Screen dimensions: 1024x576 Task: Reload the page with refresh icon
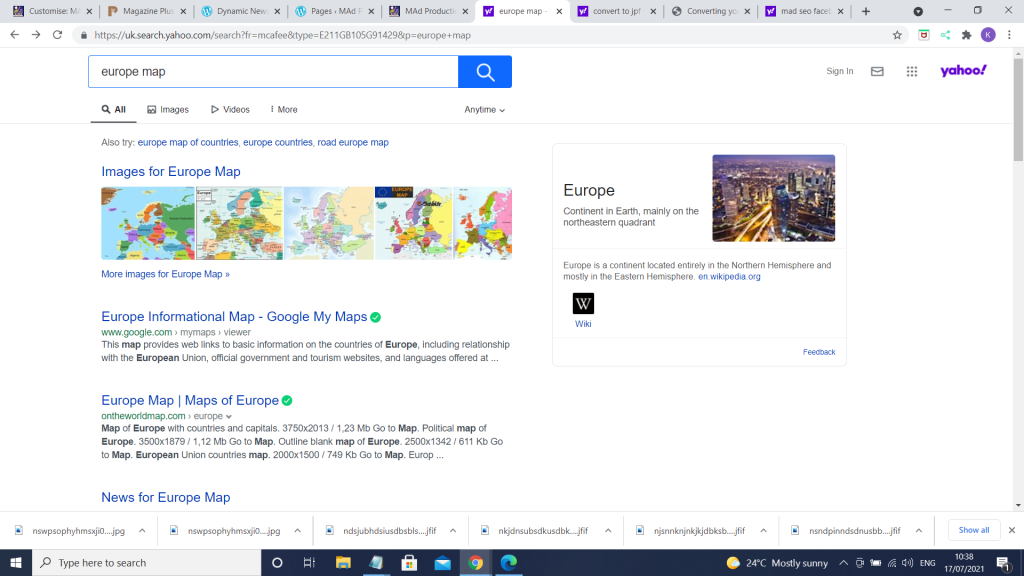58,34
